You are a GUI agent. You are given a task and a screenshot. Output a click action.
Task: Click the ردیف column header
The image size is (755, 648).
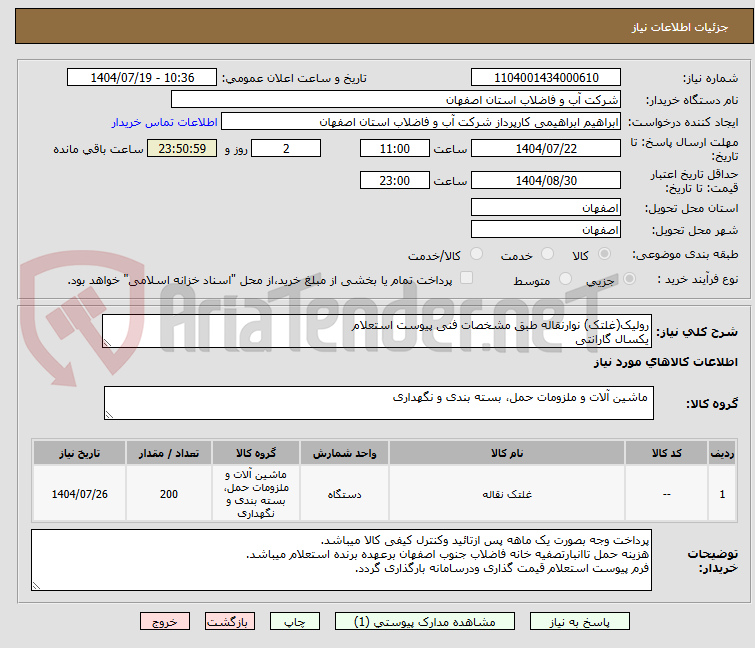722,453
